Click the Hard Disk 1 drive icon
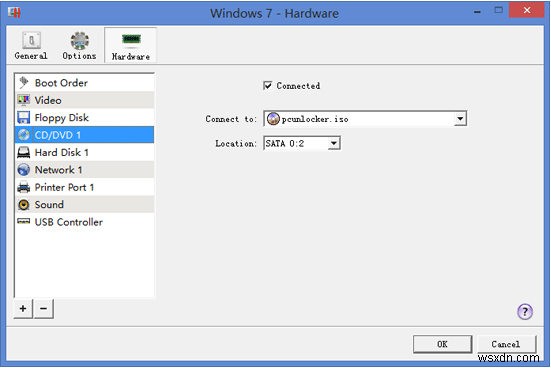Viewport: 551px width, 368px height. [24, 152]
